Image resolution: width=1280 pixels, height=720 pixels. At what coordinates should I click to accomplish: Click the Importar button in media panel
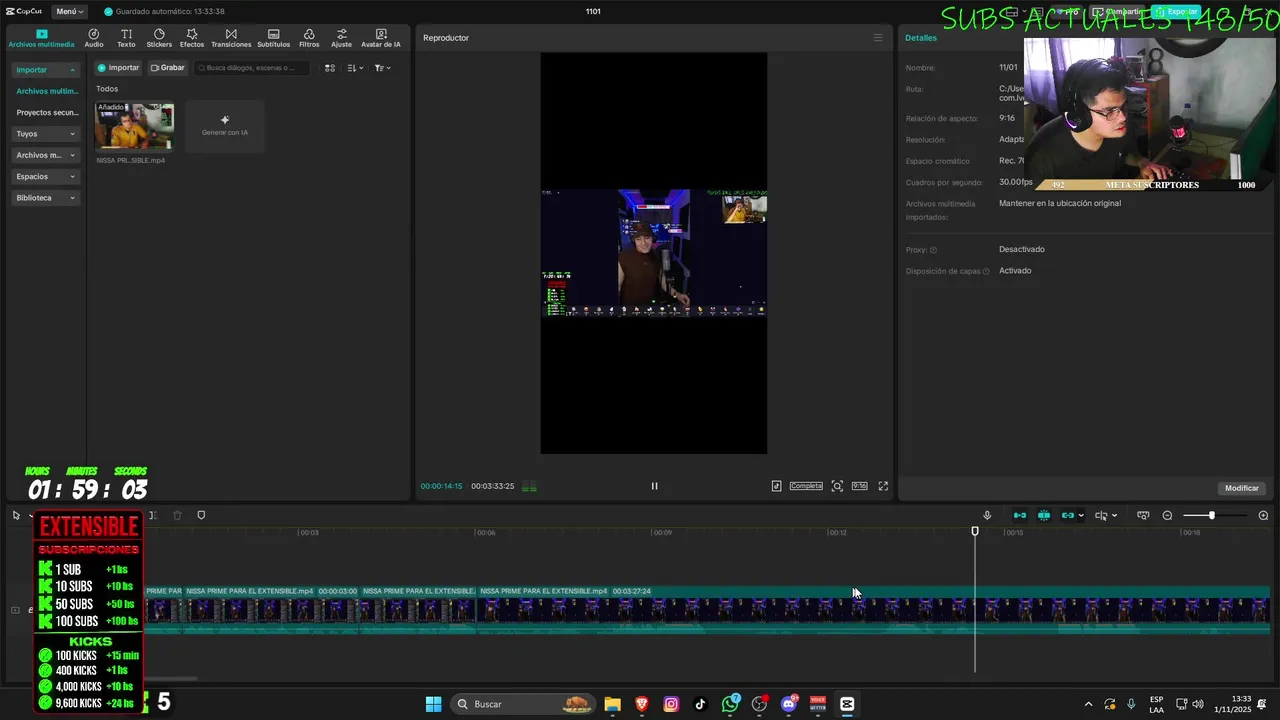tap(118, 68)
